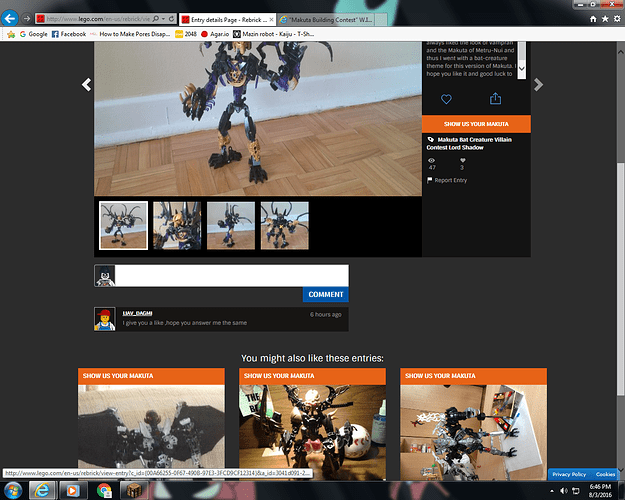Click the first card's SHOW US YOUR MAKUTA header

151,376
